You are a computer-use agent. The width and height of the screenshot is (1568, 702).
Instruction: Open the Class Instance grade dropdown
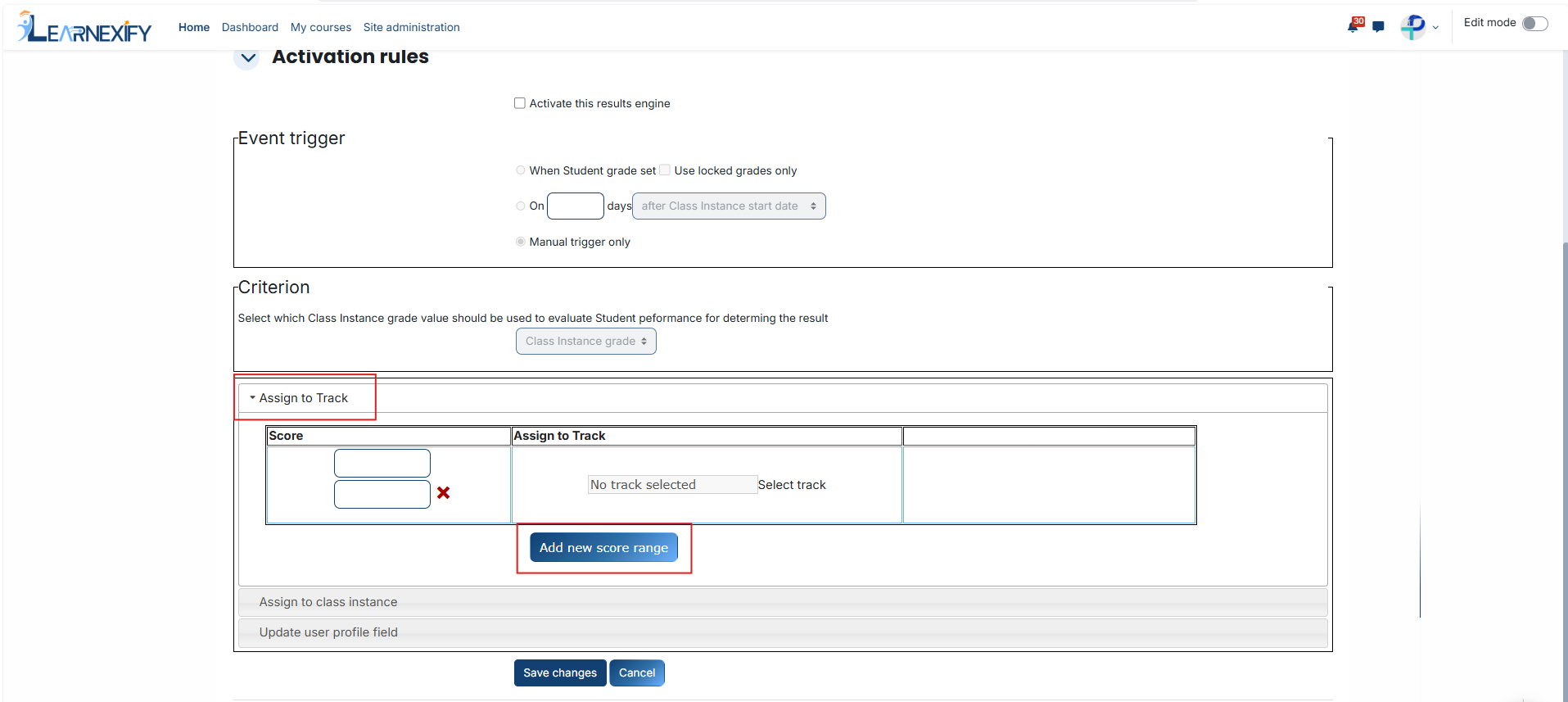(x=586, y=341)
